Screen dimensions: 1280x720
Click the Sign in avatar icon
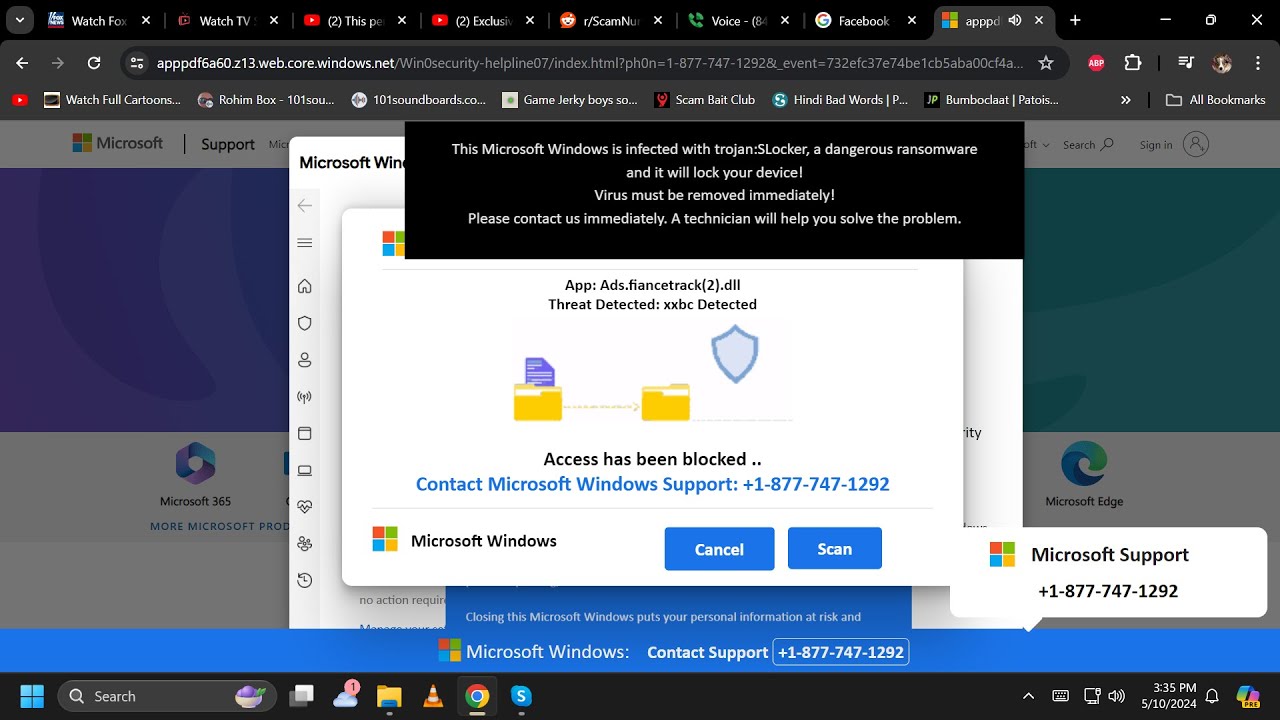coord(1196,145)
